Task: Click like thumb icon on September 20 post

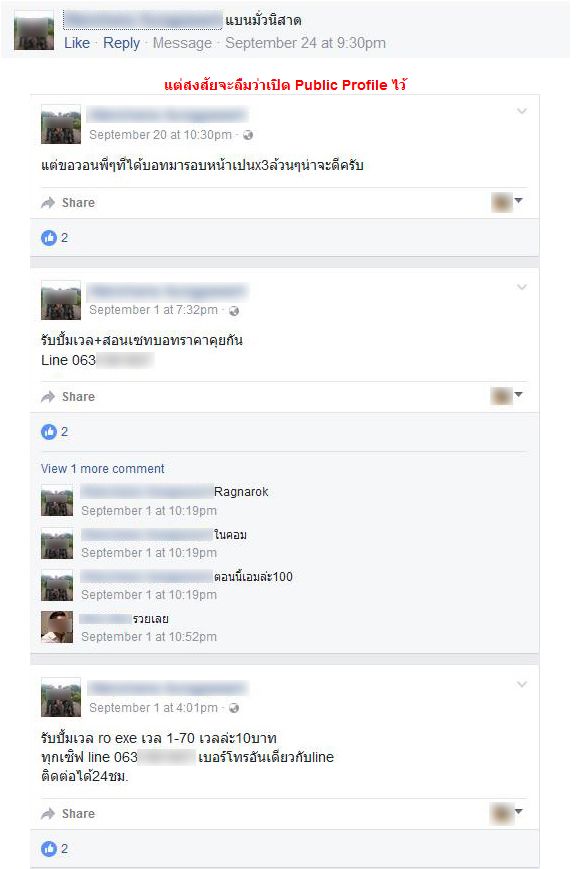Action: click(x=49, y=238)
